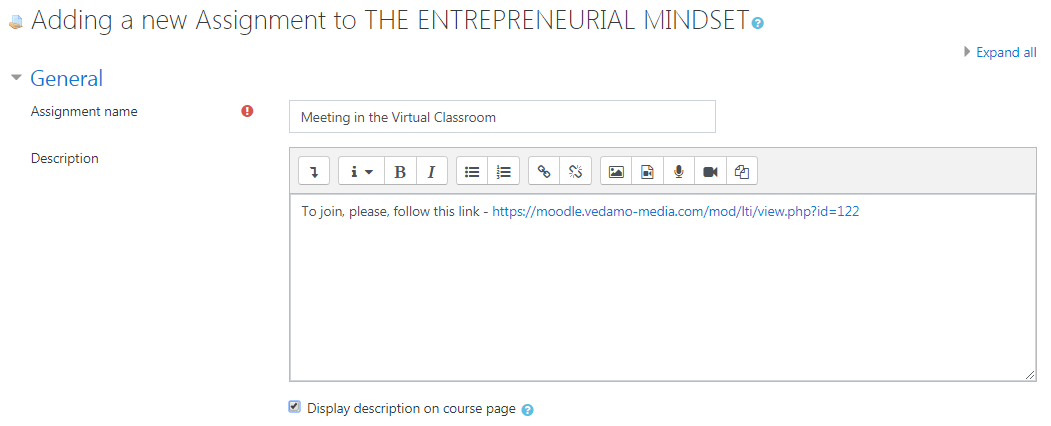Open the vedamo-media.com link in description
This screenshot has height=426, width=1051.
(x=676, y=212)
